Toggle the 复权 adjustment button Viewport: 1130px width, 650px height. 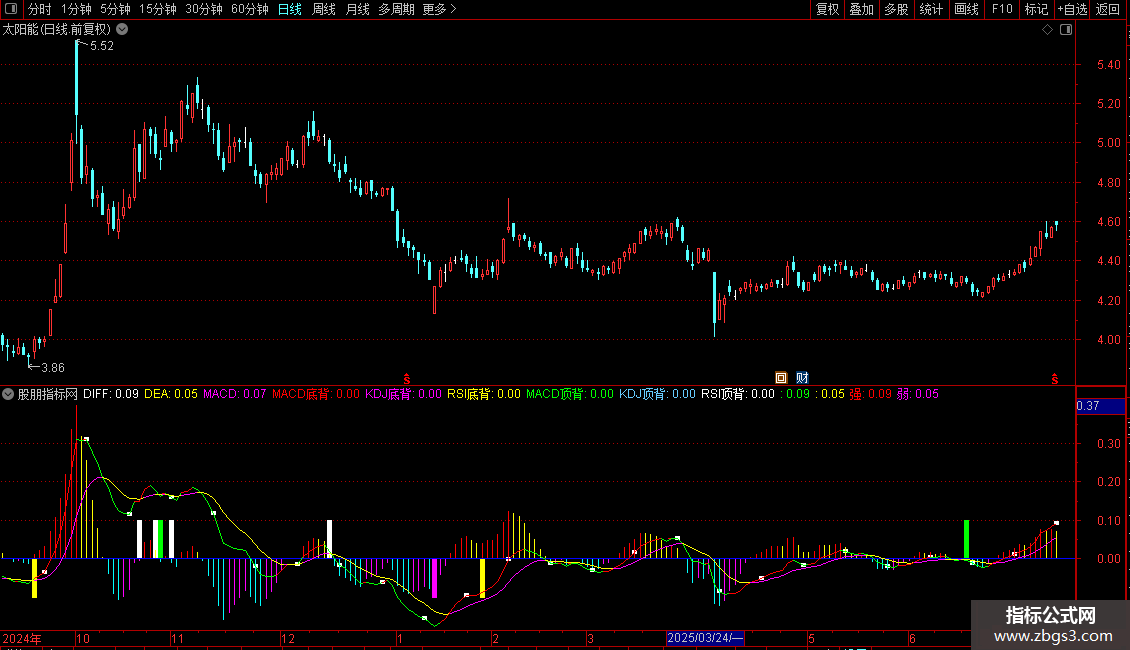pyautogui.click(x=827, y=9)
